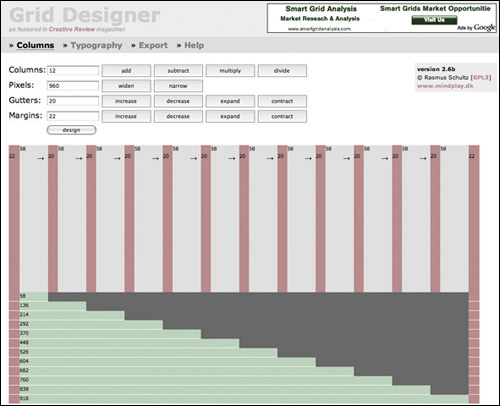Click the 760 width row

tap(206, 380)
